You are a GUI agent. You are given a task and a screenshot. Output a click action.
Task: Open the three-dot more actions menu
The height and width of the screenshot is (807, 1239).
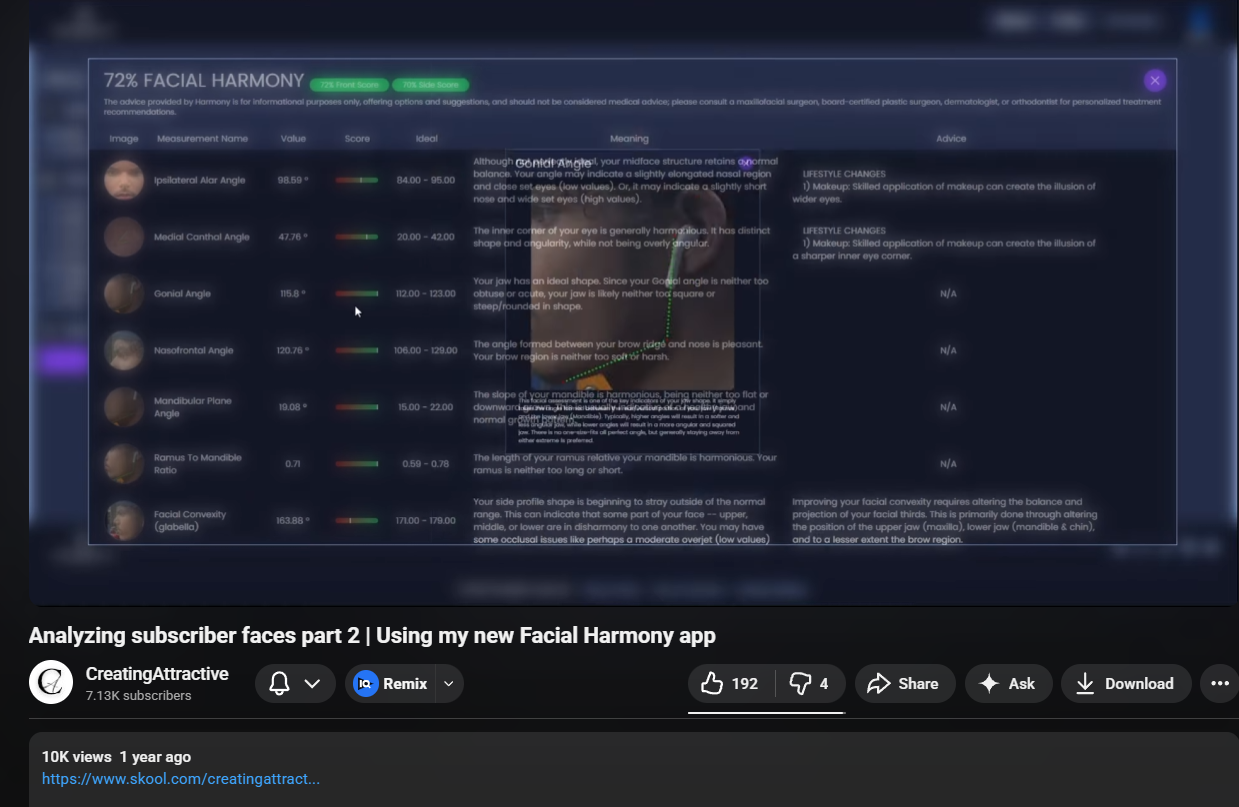(1219, 684)
